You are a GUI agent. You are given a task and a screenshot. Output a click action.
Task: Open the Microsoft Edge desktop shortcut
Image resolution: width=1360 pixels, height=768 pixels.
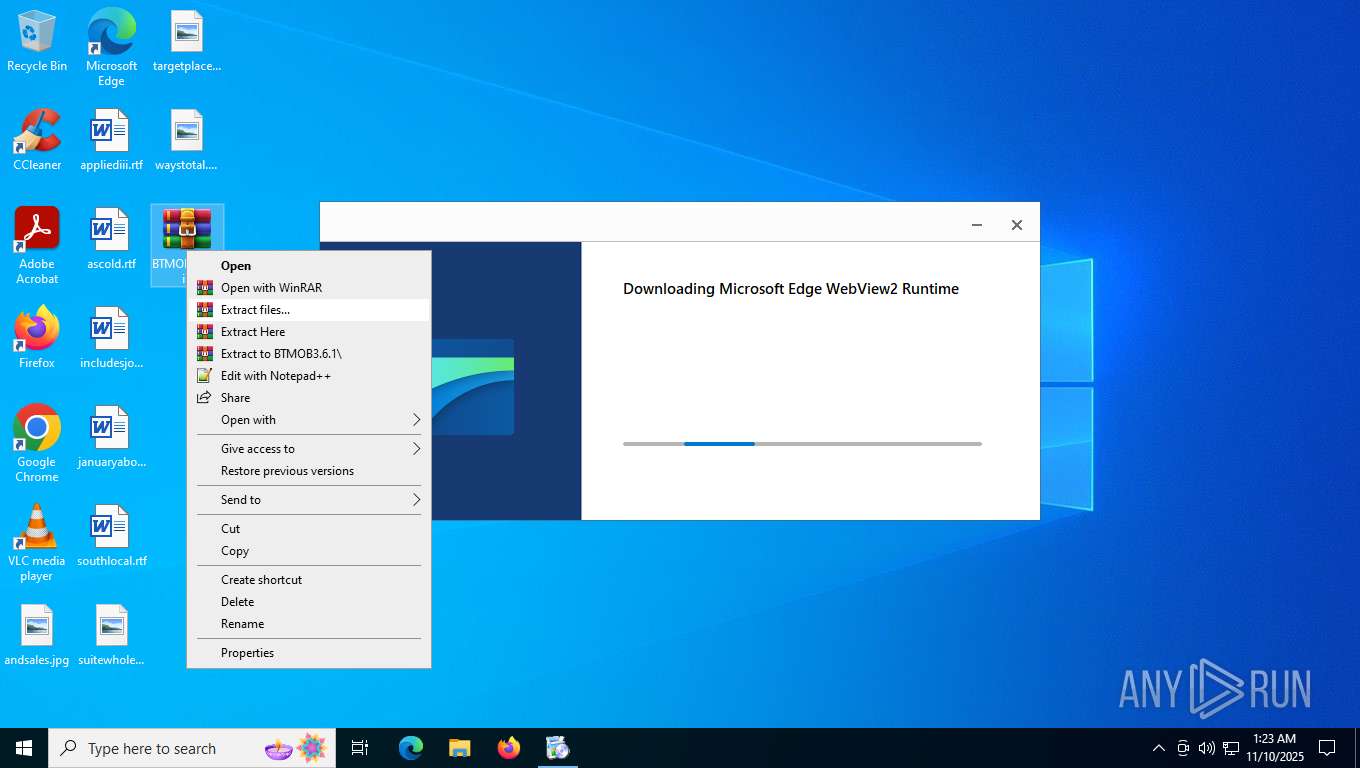[111, 47]
